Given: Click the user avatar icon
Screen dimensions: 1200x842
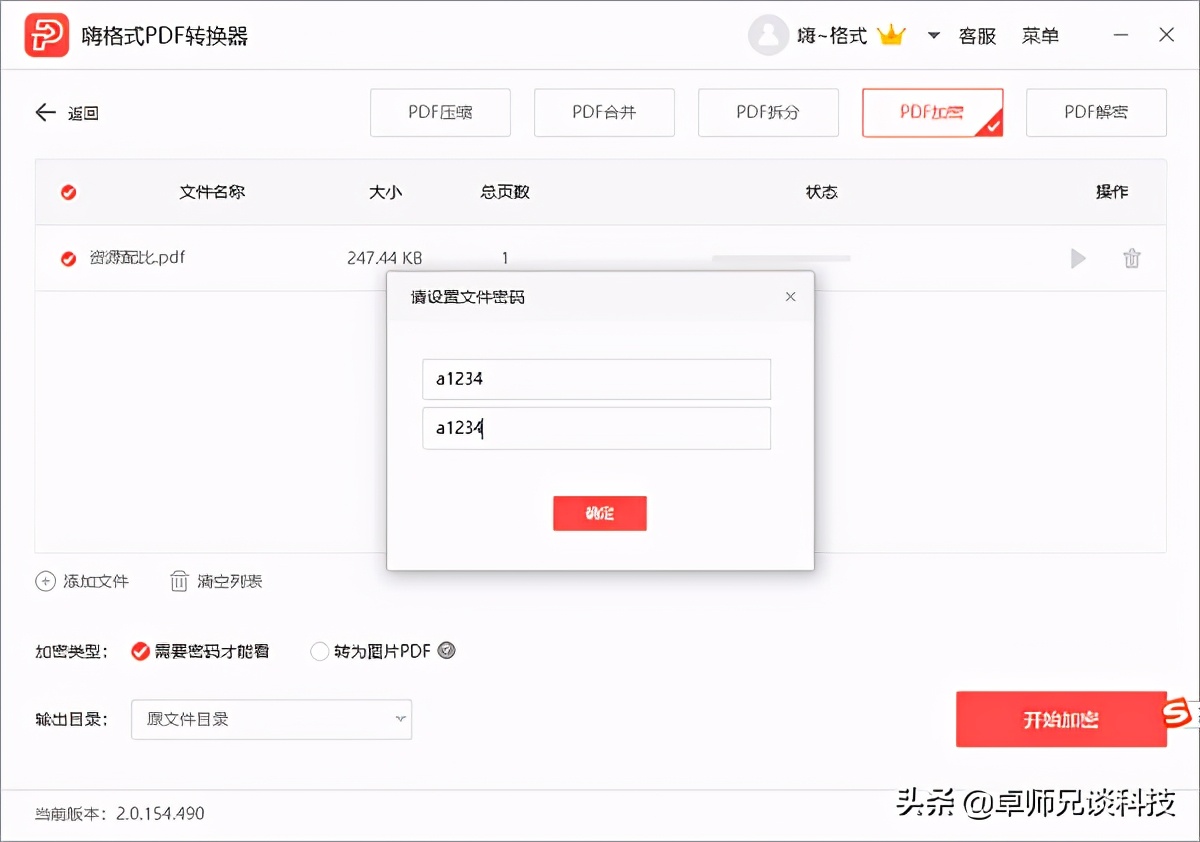Looking at the screenshot, I should click(x=769, y=34).
